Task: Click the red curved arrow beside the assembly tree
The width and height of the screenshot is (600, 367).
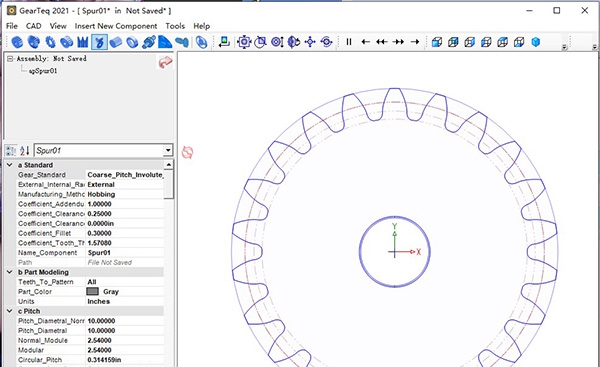Action: pos(165,62)
